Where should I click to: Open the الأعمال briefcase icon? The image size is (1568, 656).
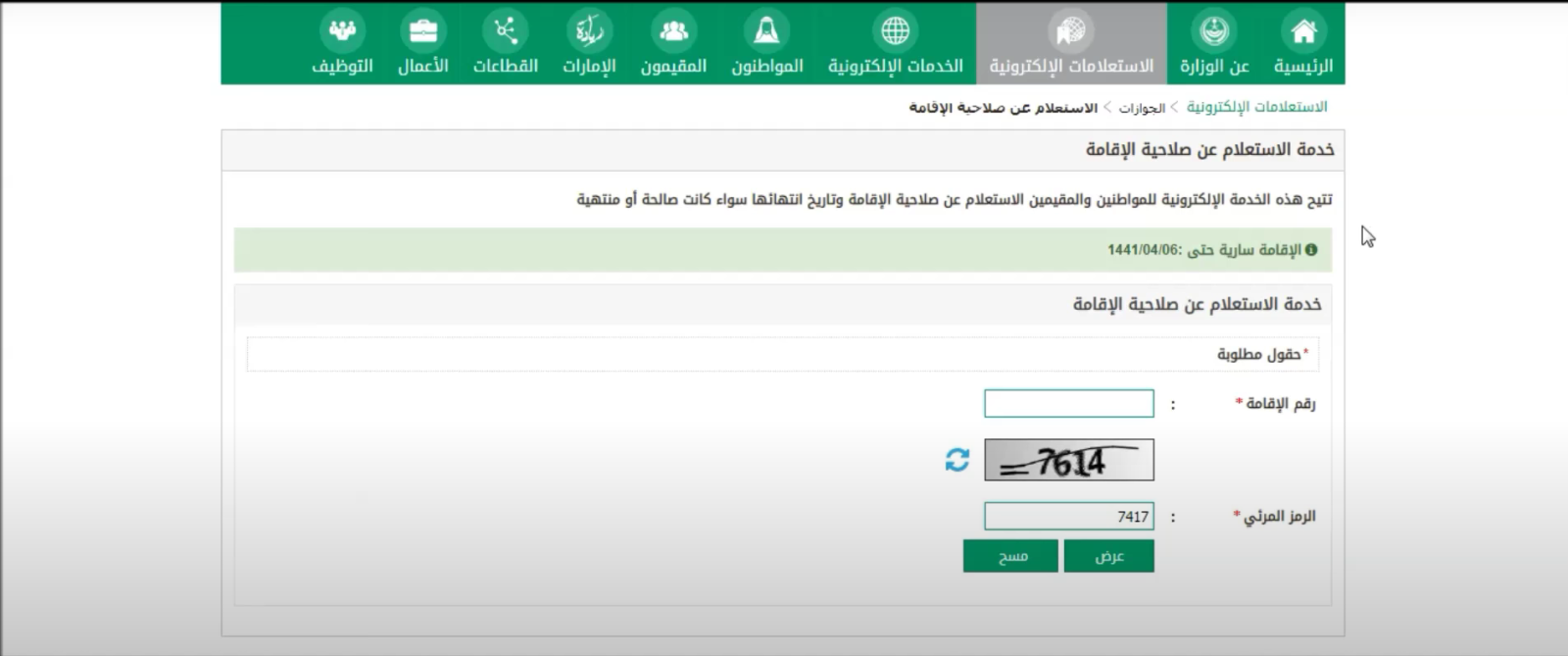423,31
